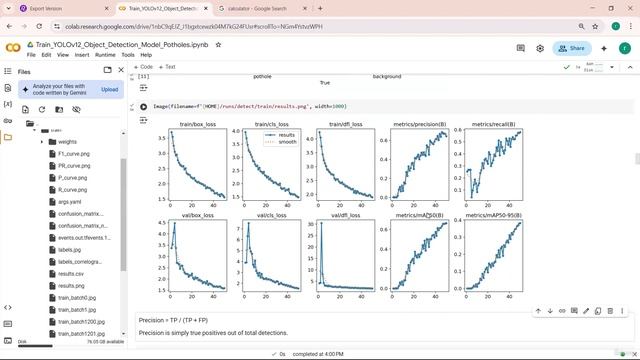The width and height of the screenshot is (640, 360).
Task: Delete the cell with trash icon
Action: [610, 311]
